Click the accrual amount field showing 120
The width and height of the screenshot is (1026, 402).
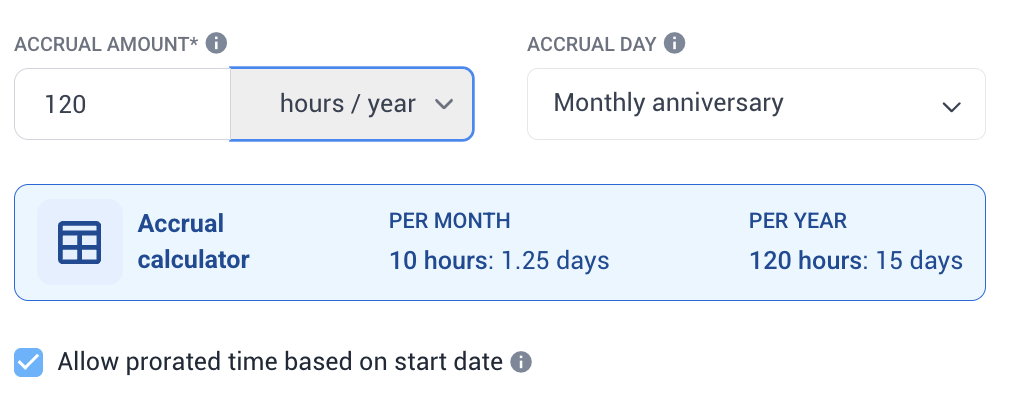coord(122,104)
